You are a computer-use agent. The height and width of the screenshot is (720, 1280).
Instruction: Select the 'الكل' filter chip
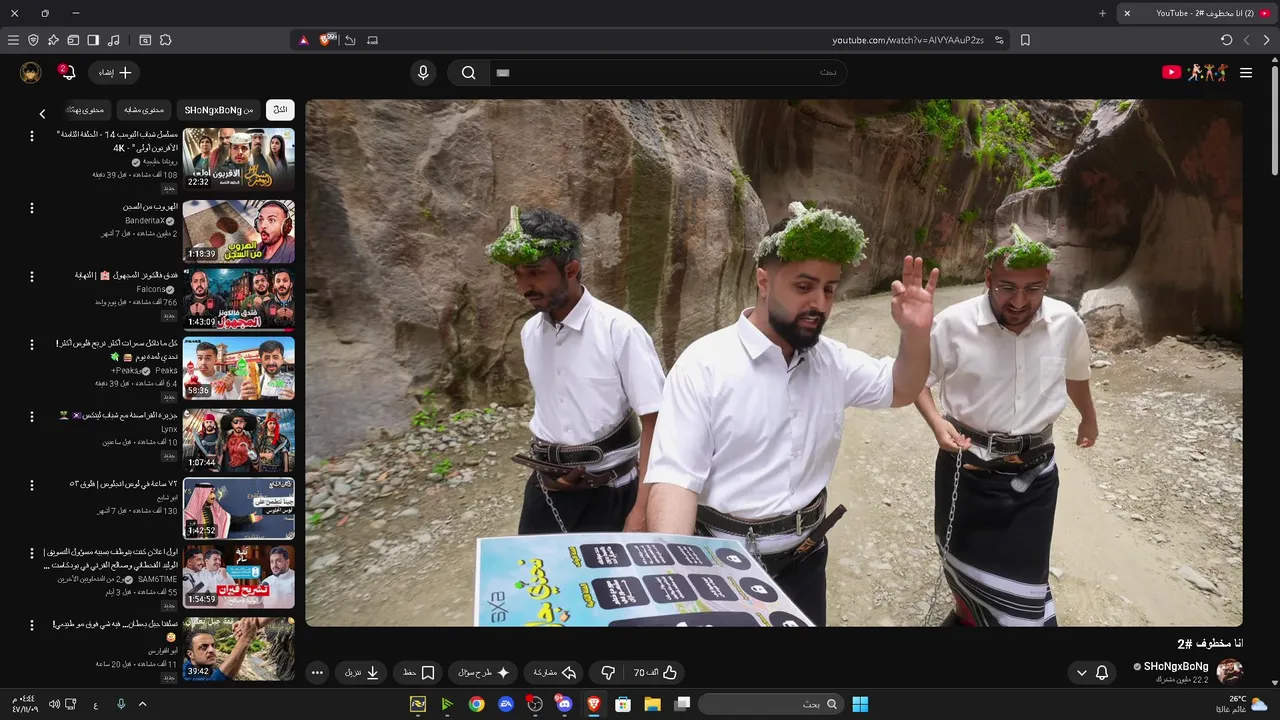pos(281,110)
